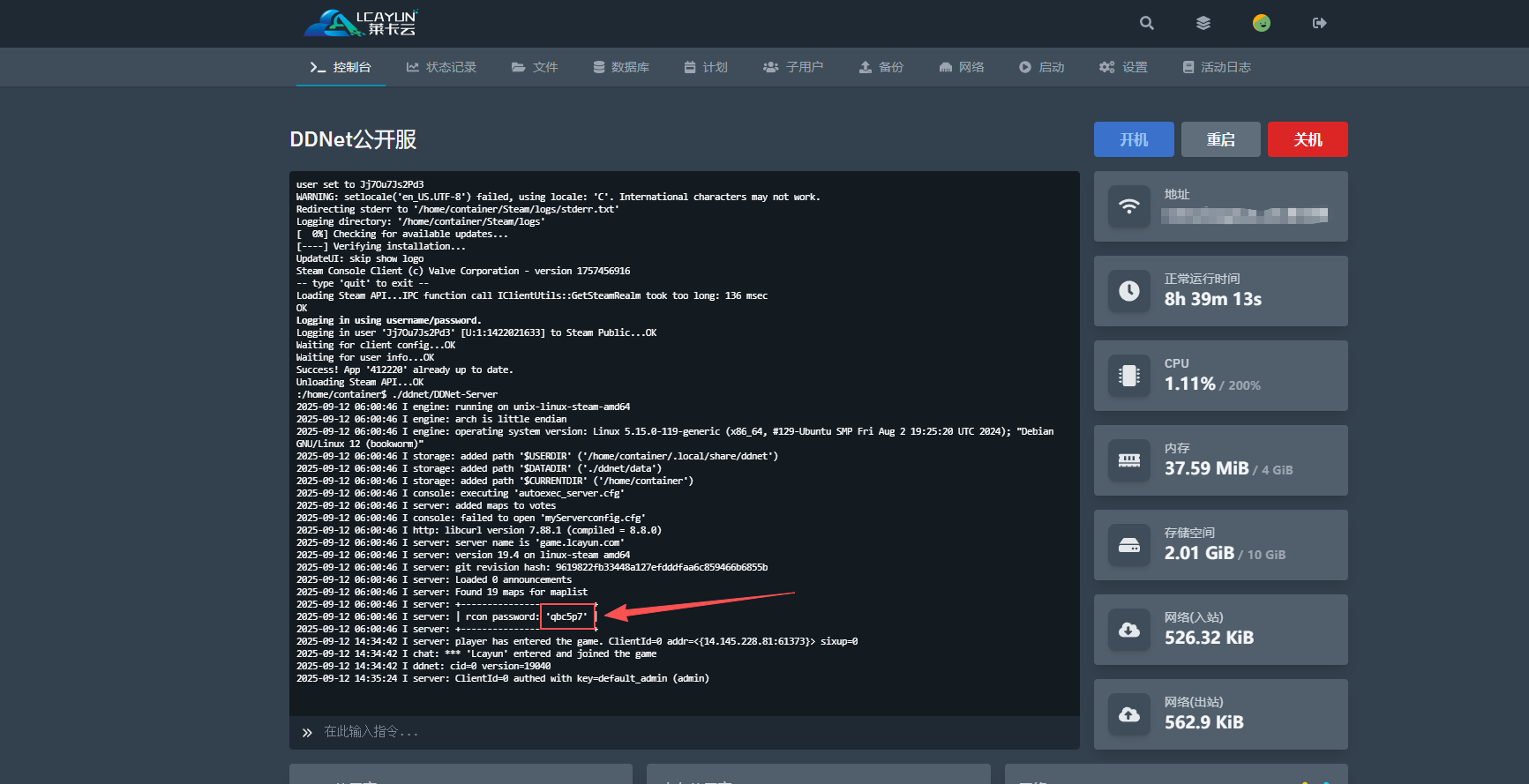This screenshot has height=784, width=1529.
Task: Click the layers stack icon in header
Action: 1203,23
